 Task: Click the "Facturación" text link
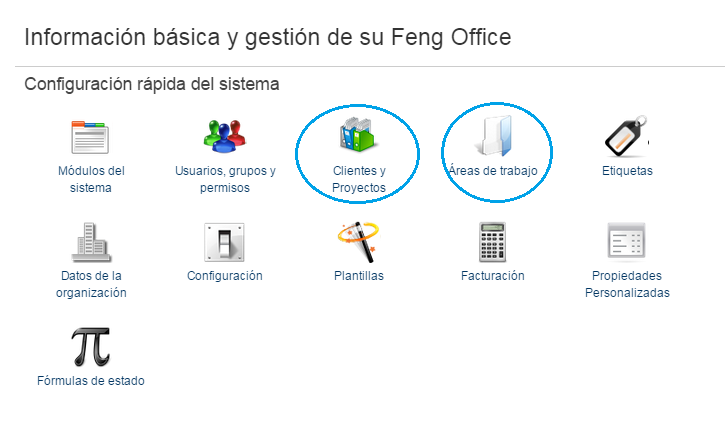point(493,276)
